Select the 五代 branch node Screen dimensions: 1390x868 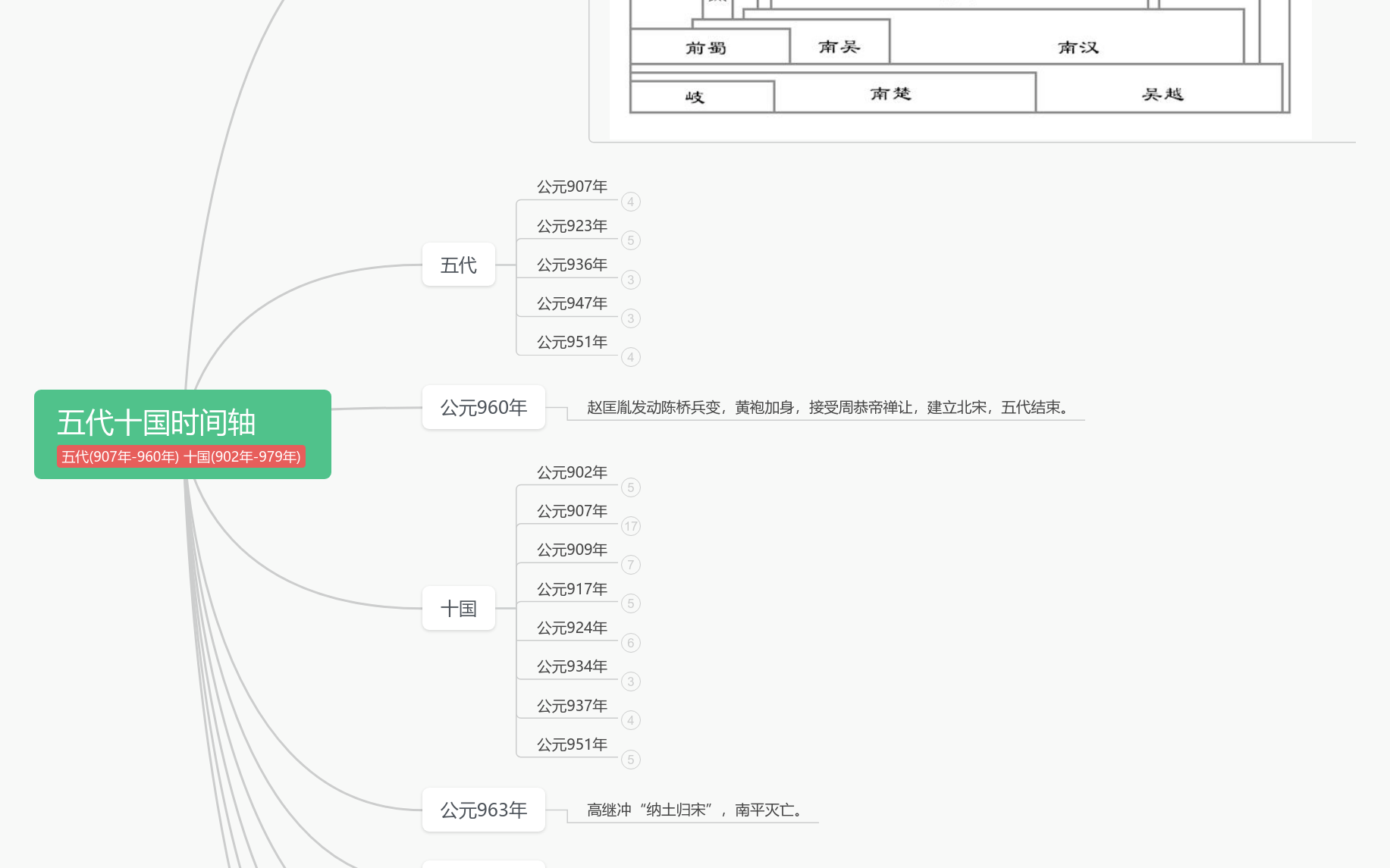coord(458,265)
